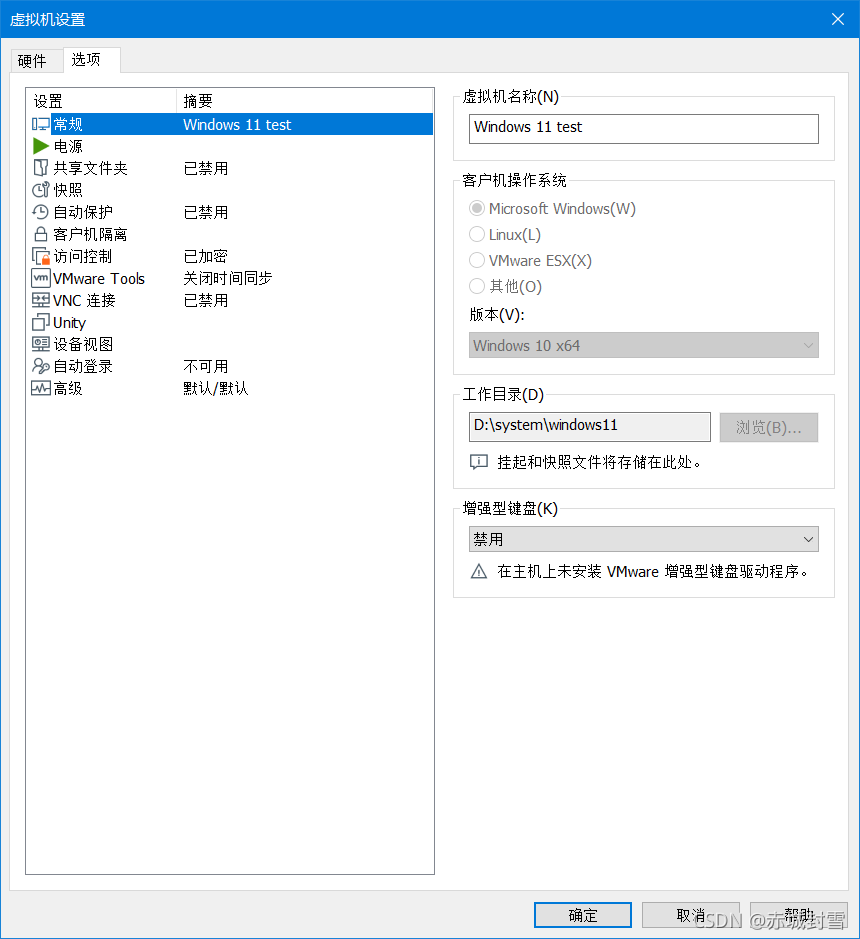This screenshot has height=939, width=860.
Task: Click the 自动保护 clock icon
Action: (41, 212)
